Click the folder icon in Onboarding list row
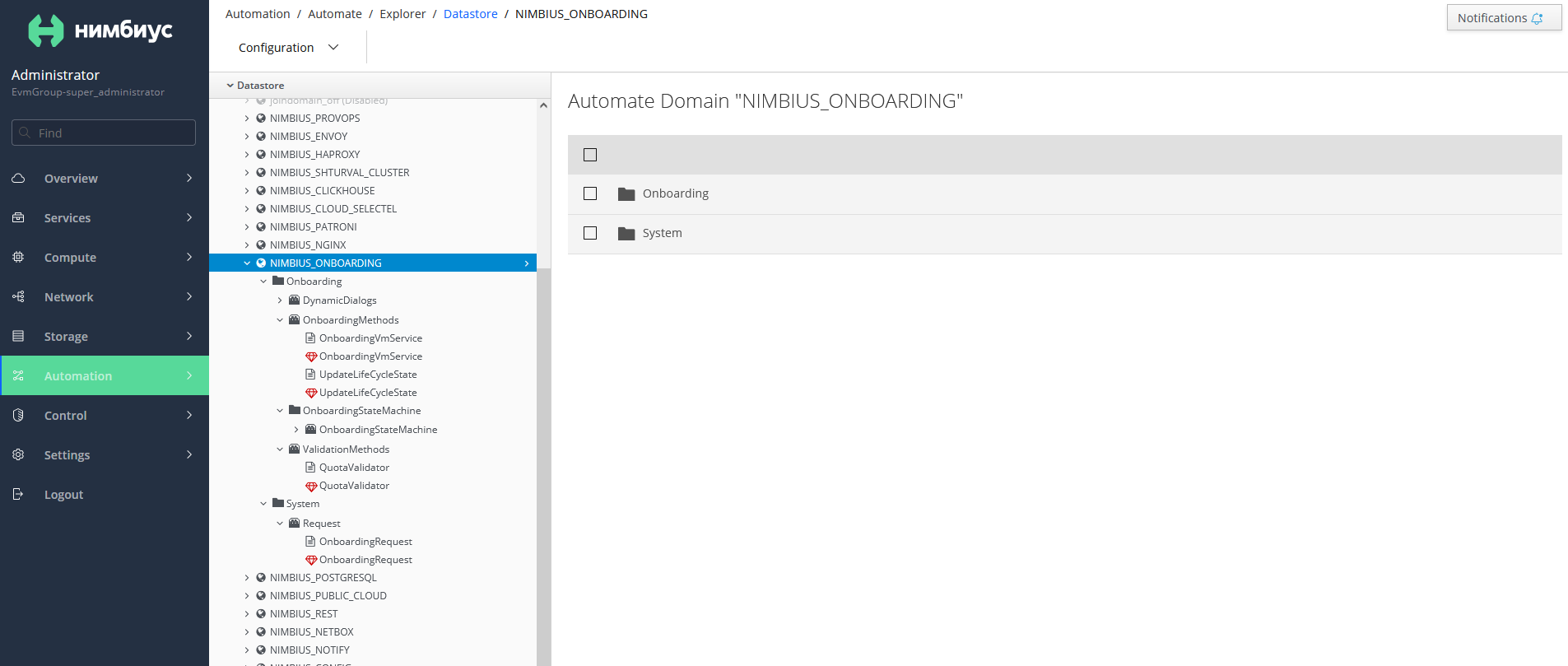 click(626, 193)
